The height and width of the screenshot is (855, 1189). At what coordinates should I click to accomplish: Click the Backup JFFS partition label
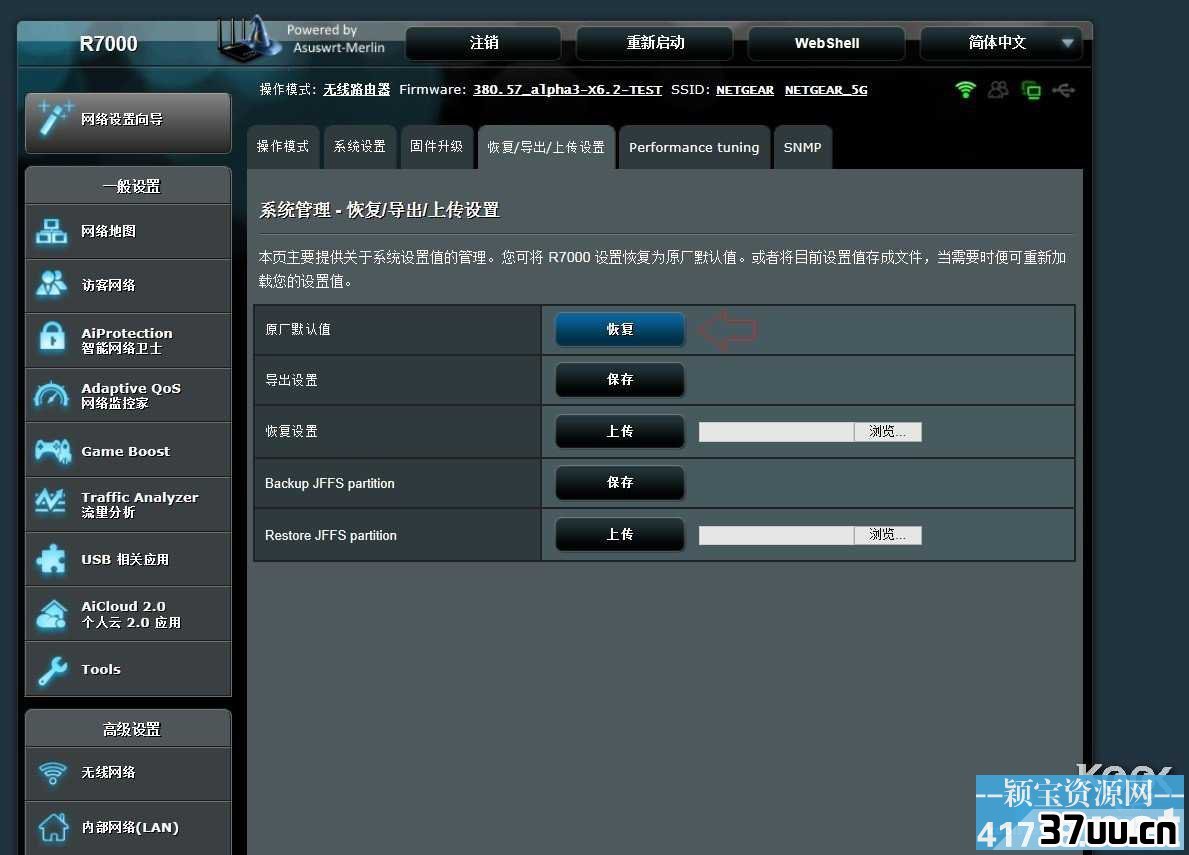point(330,484)
